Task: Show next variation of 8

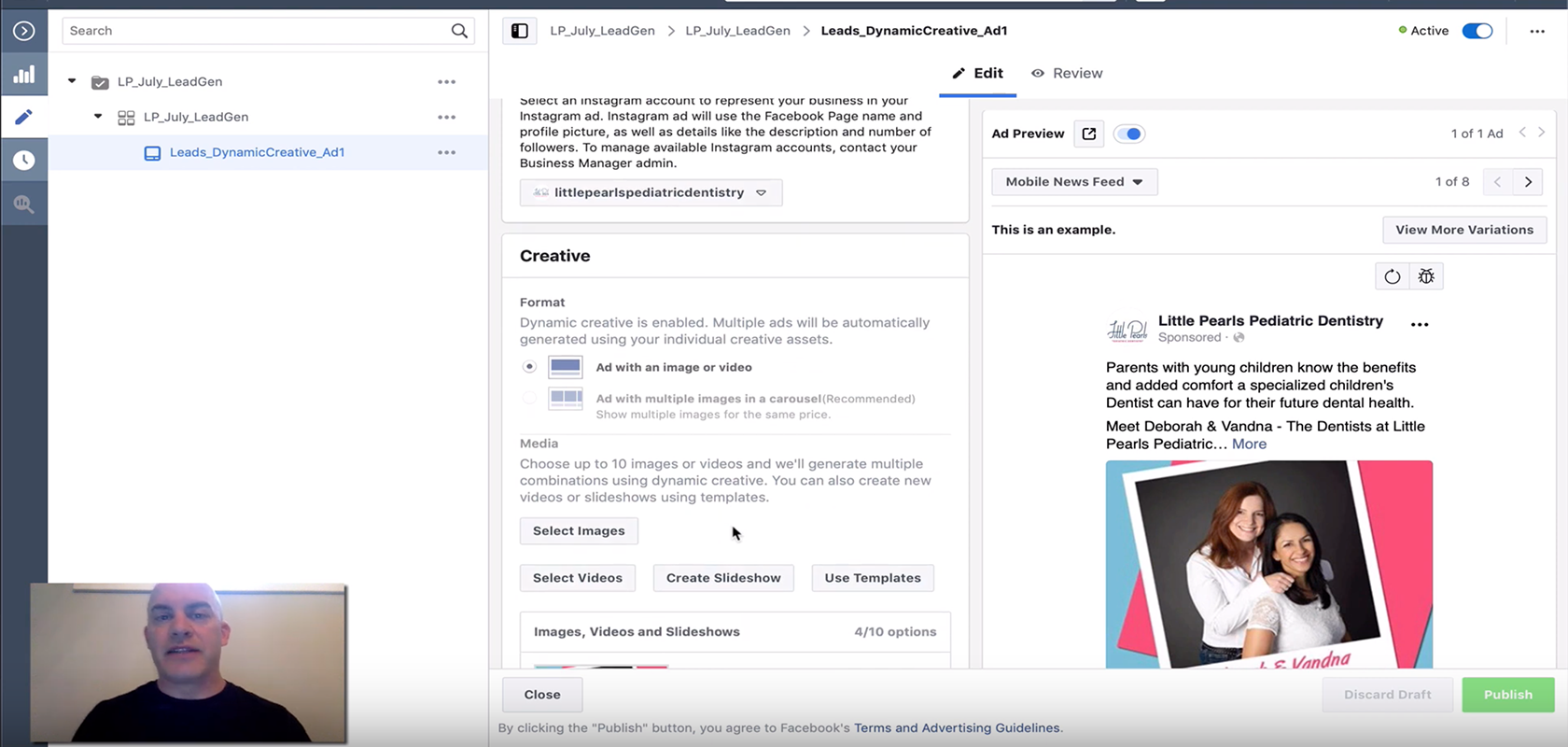Action: 1528,182
